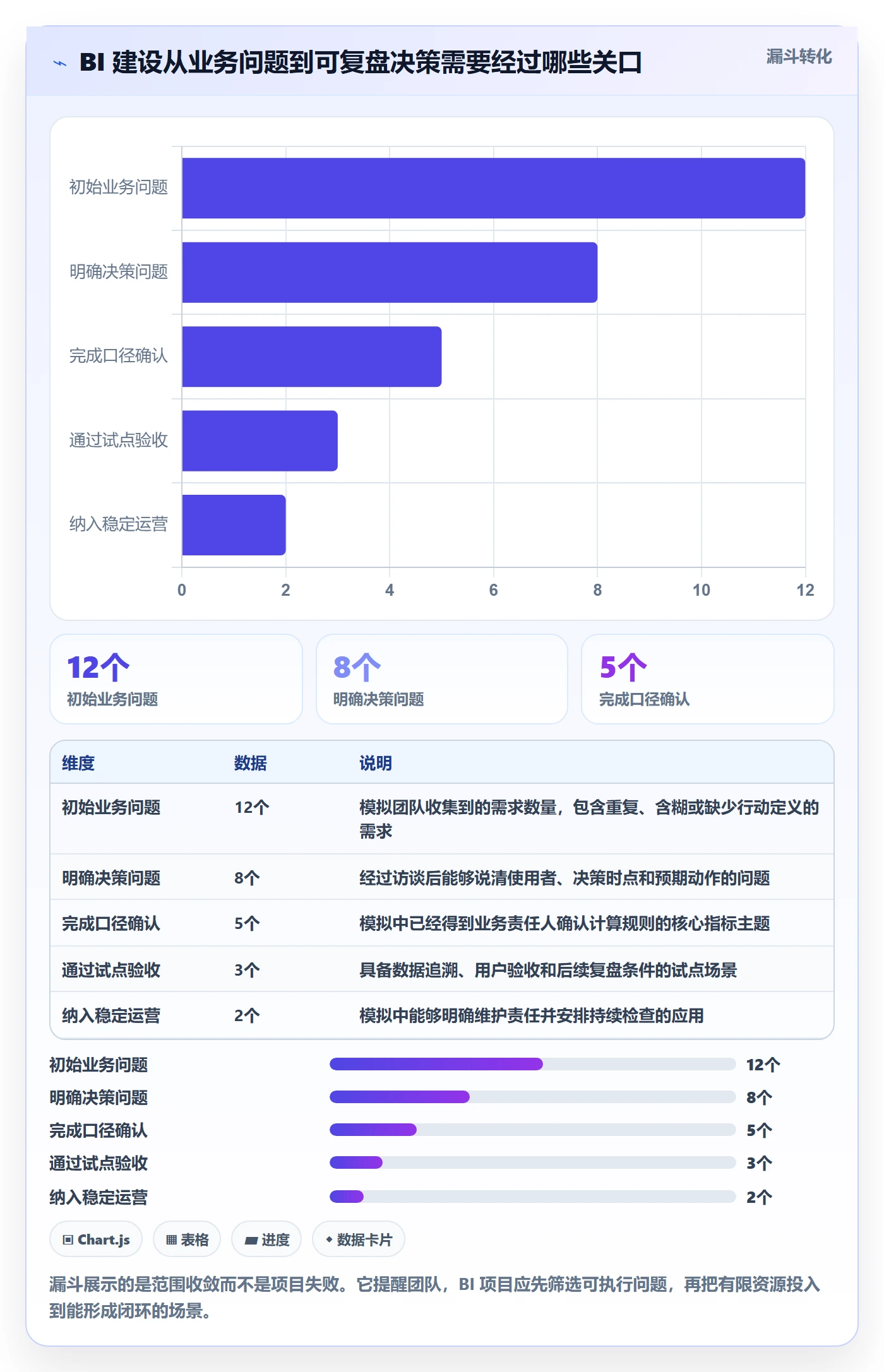884x1372 pixels.
Task: Click the 5个 value in the table
Action: point(248,923)
